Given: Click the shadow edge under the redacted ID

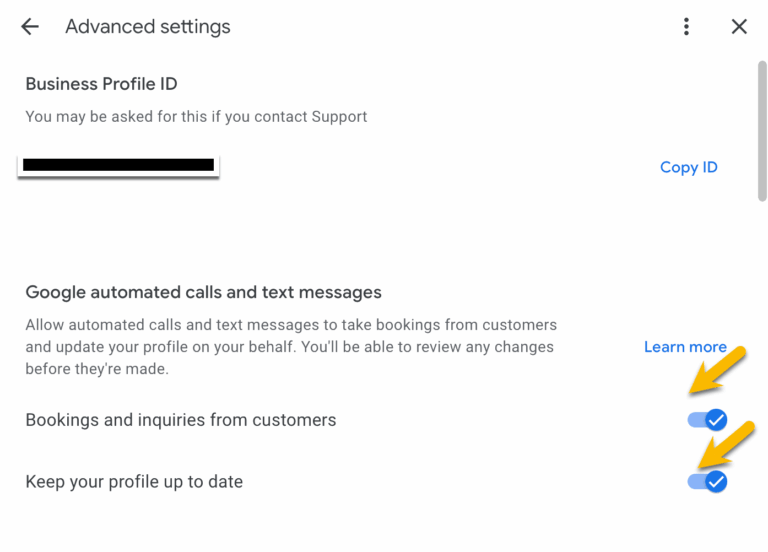Looking at the screenshot, I should click(x=118, y=177).
